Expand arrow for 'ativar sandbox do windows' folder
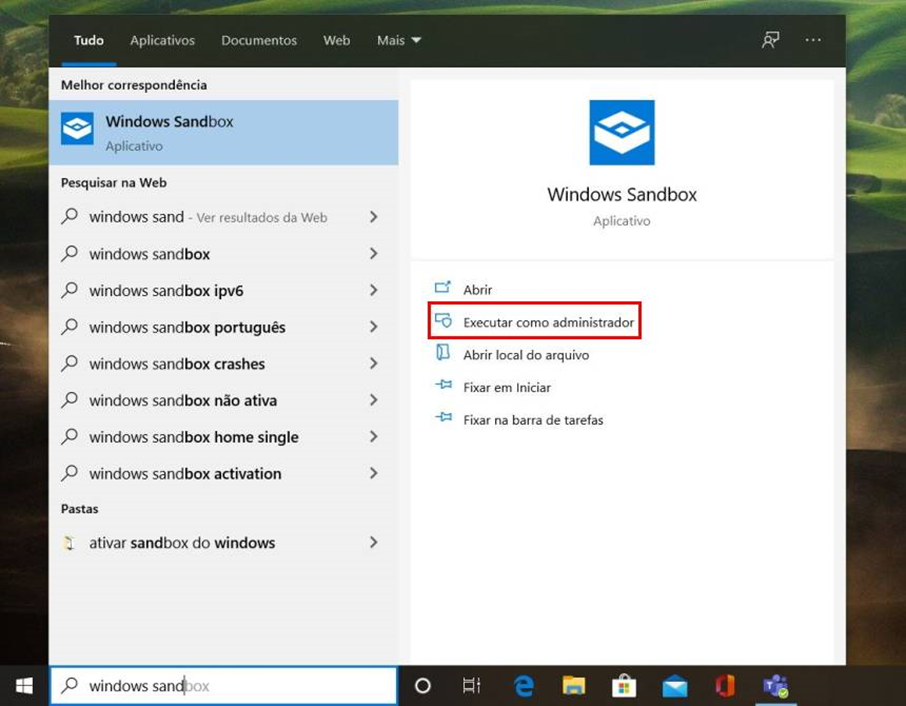 pyautogui.click(x=374, y=542)
